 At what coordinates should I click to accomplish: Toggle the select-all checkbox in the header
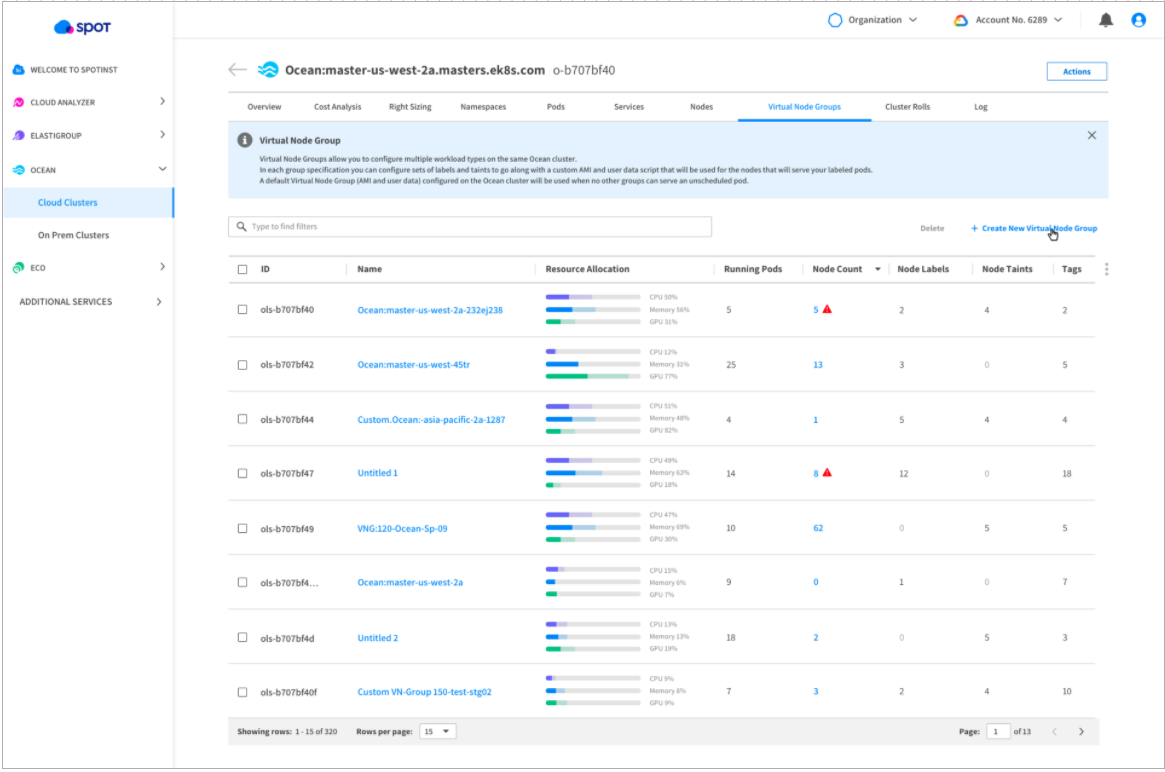point(242,269)
